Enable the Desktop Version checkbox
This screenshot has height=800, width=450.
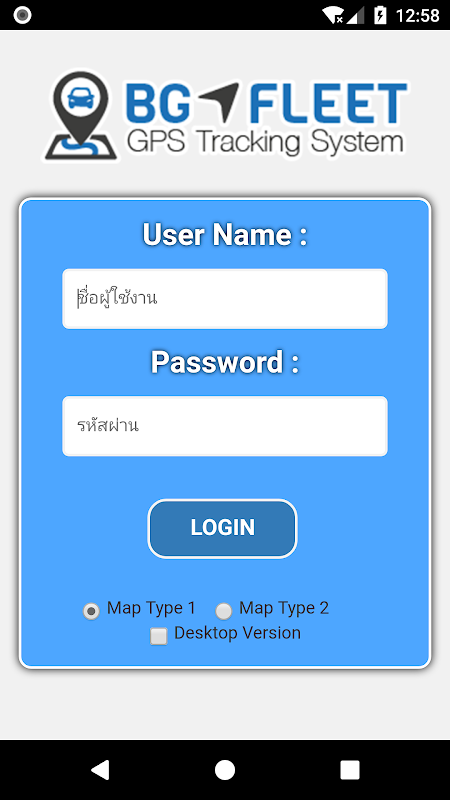(159, 636)
